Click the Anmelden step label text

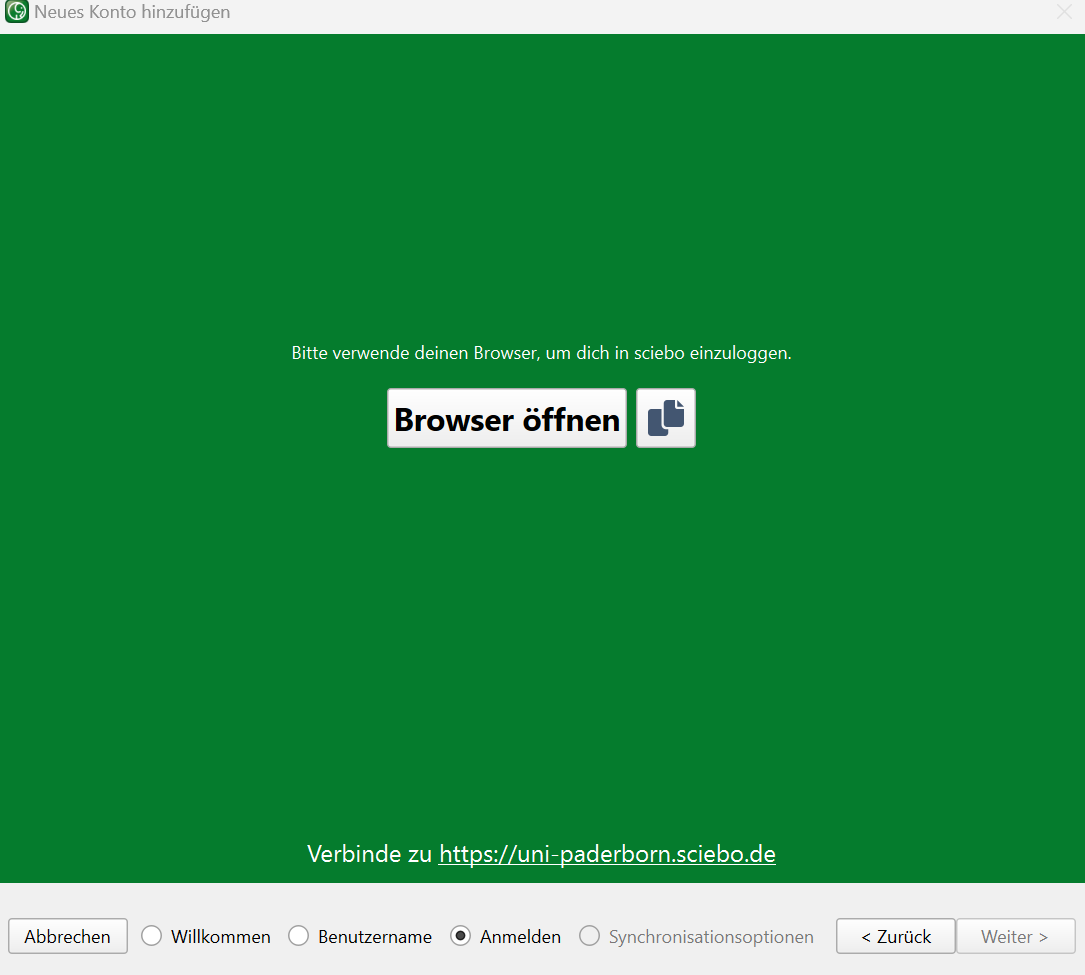(x=520, y=937)
